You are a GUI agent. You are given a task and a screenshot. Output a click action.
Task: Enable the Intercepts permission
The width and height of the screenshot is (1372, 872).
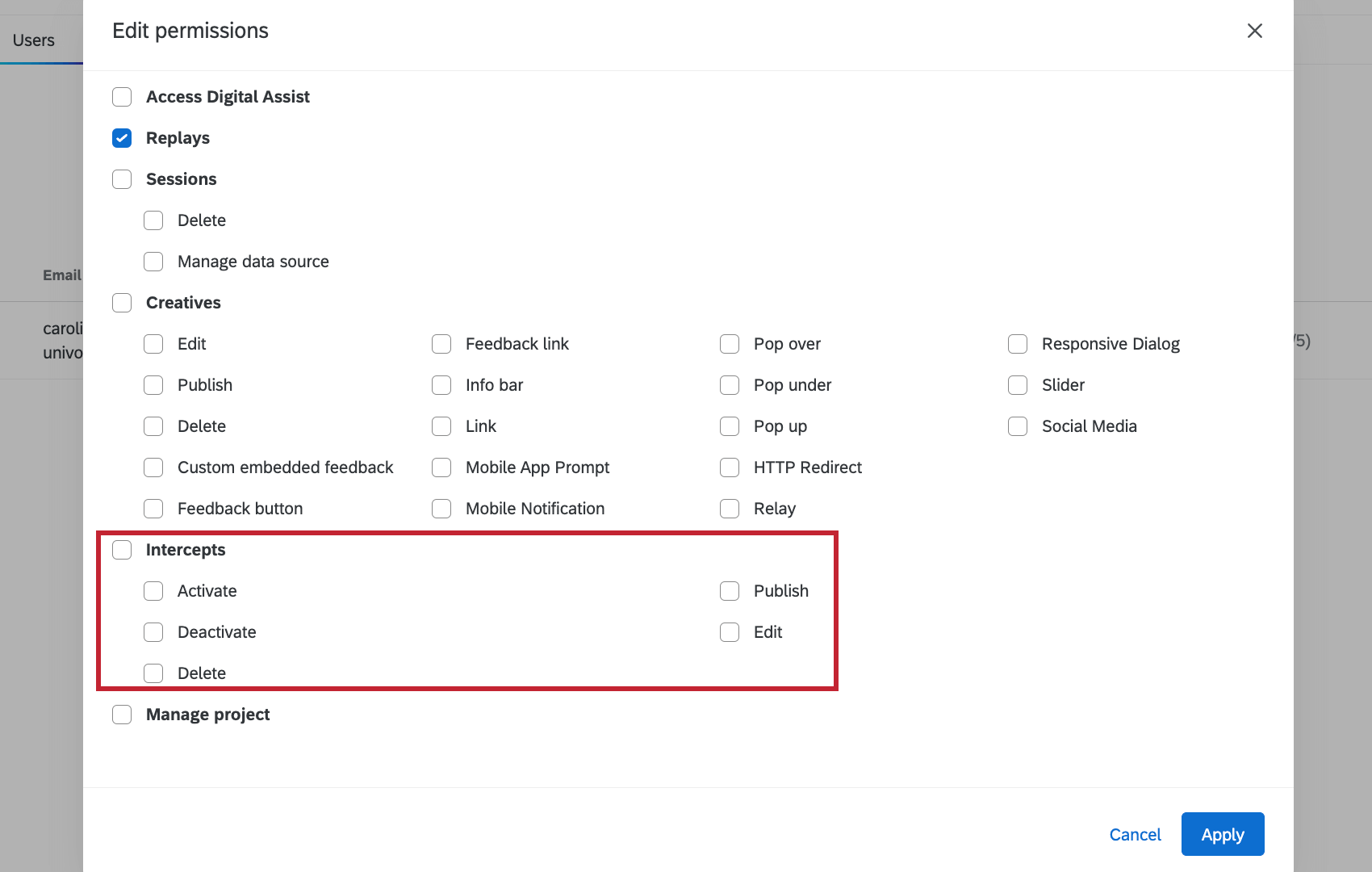(122, 550)
